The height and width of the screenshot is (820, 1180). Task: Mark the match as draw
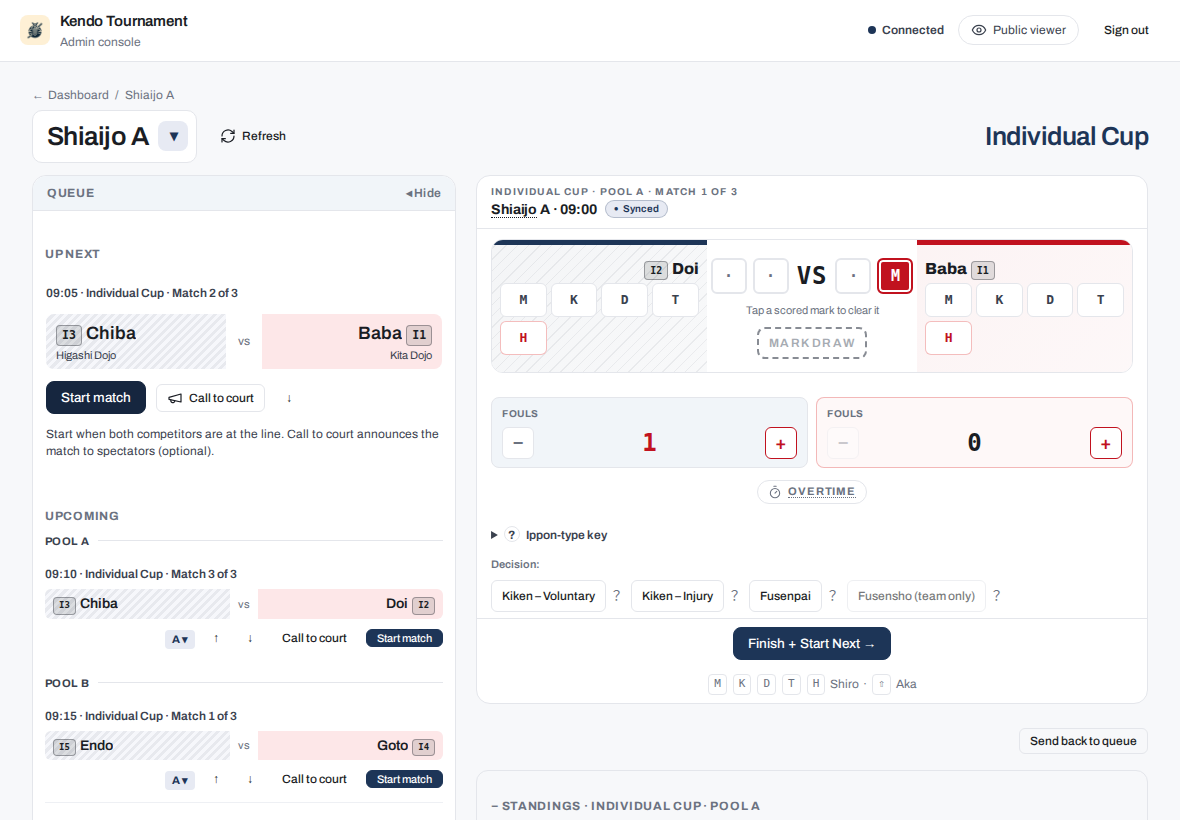pyautogui.click(x=812, y=343)
